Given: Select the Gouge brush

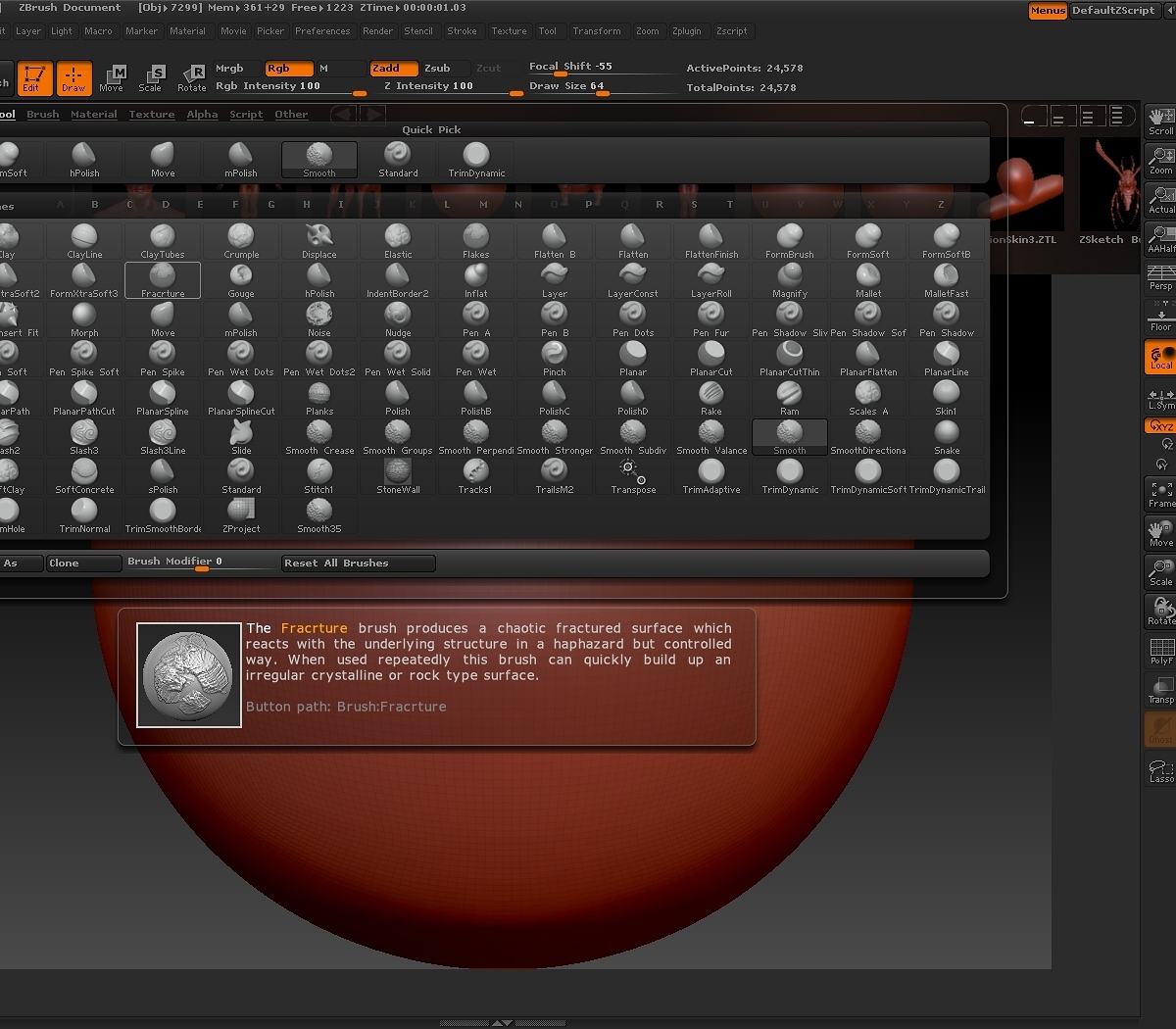Looking at the screenshot, I should pos(241,280).
